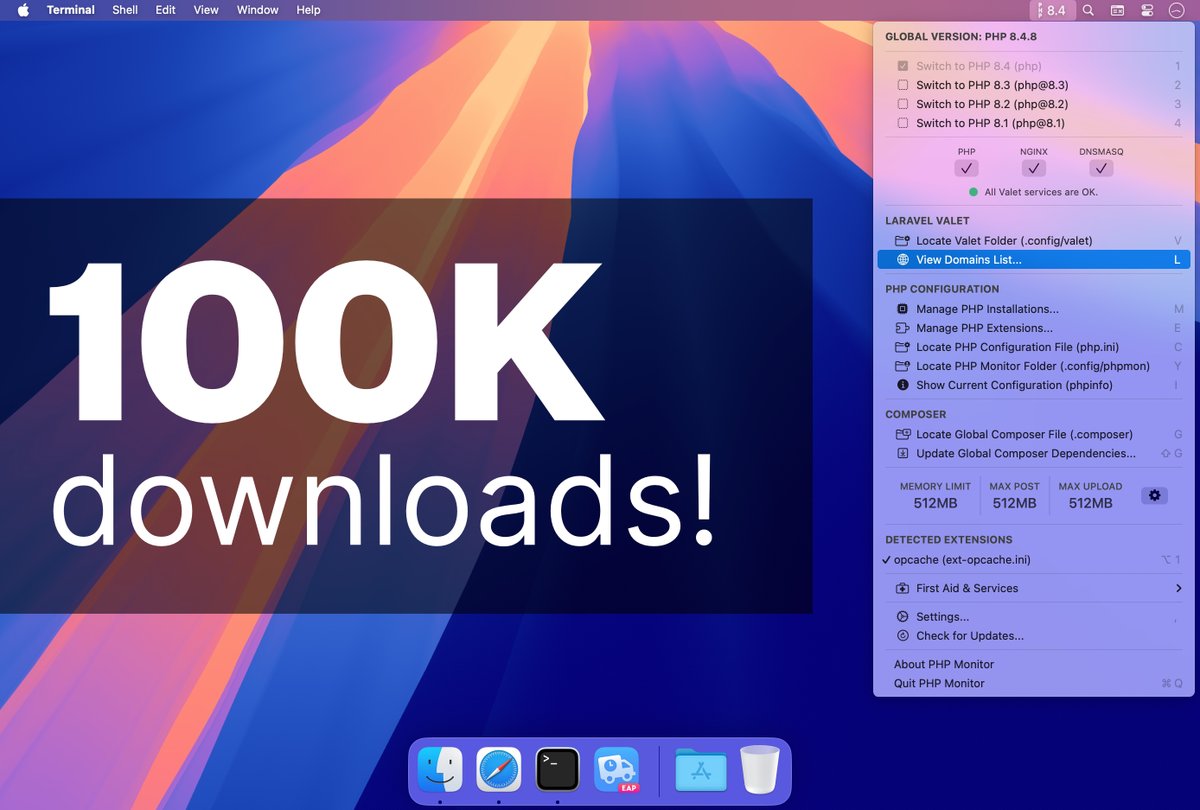1200x810 pixels.
Task: Open Finder from the Dock
Action: pos(440,770)
